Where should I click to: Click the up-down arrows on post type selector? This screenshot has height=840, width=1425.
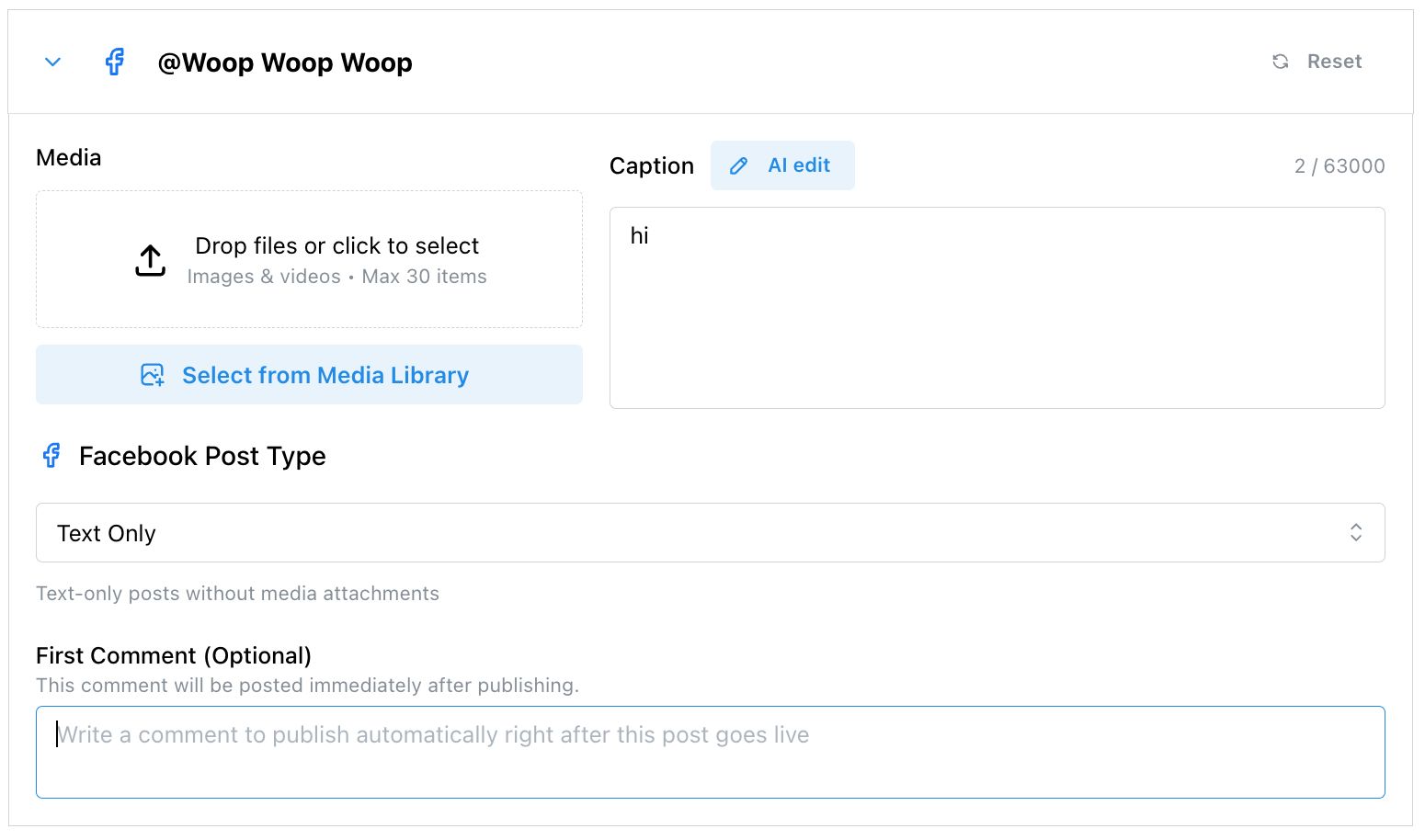pos(1355,533)
